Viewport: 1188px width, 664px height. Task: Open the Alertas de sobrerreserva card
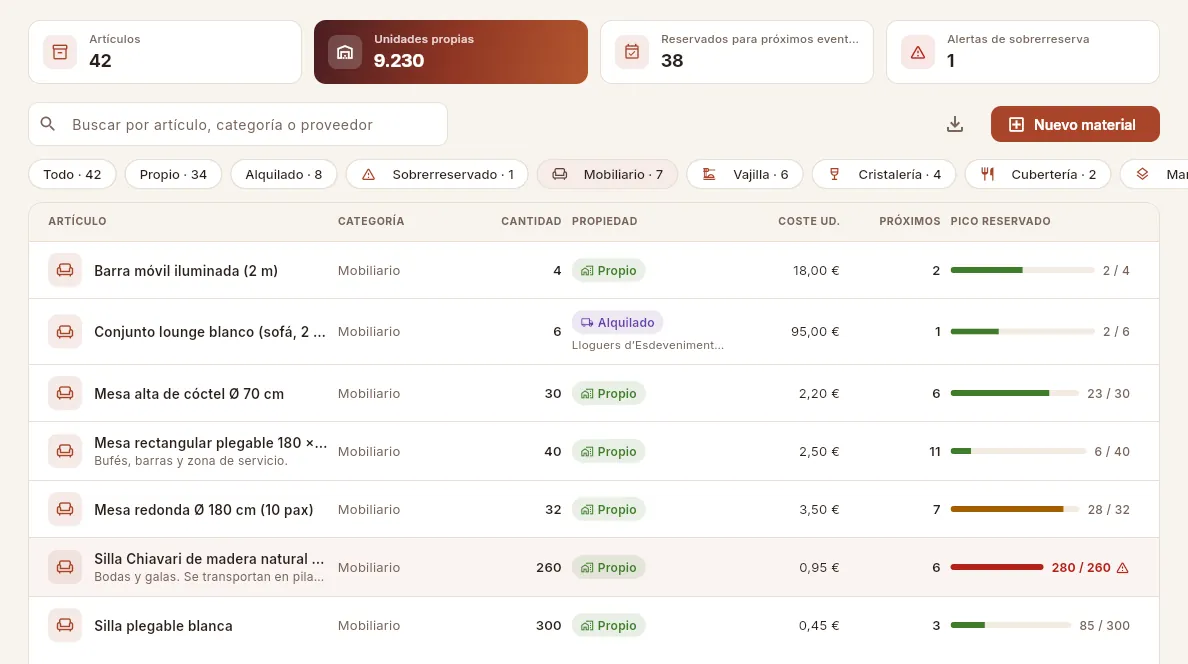tap(1023, 52)
